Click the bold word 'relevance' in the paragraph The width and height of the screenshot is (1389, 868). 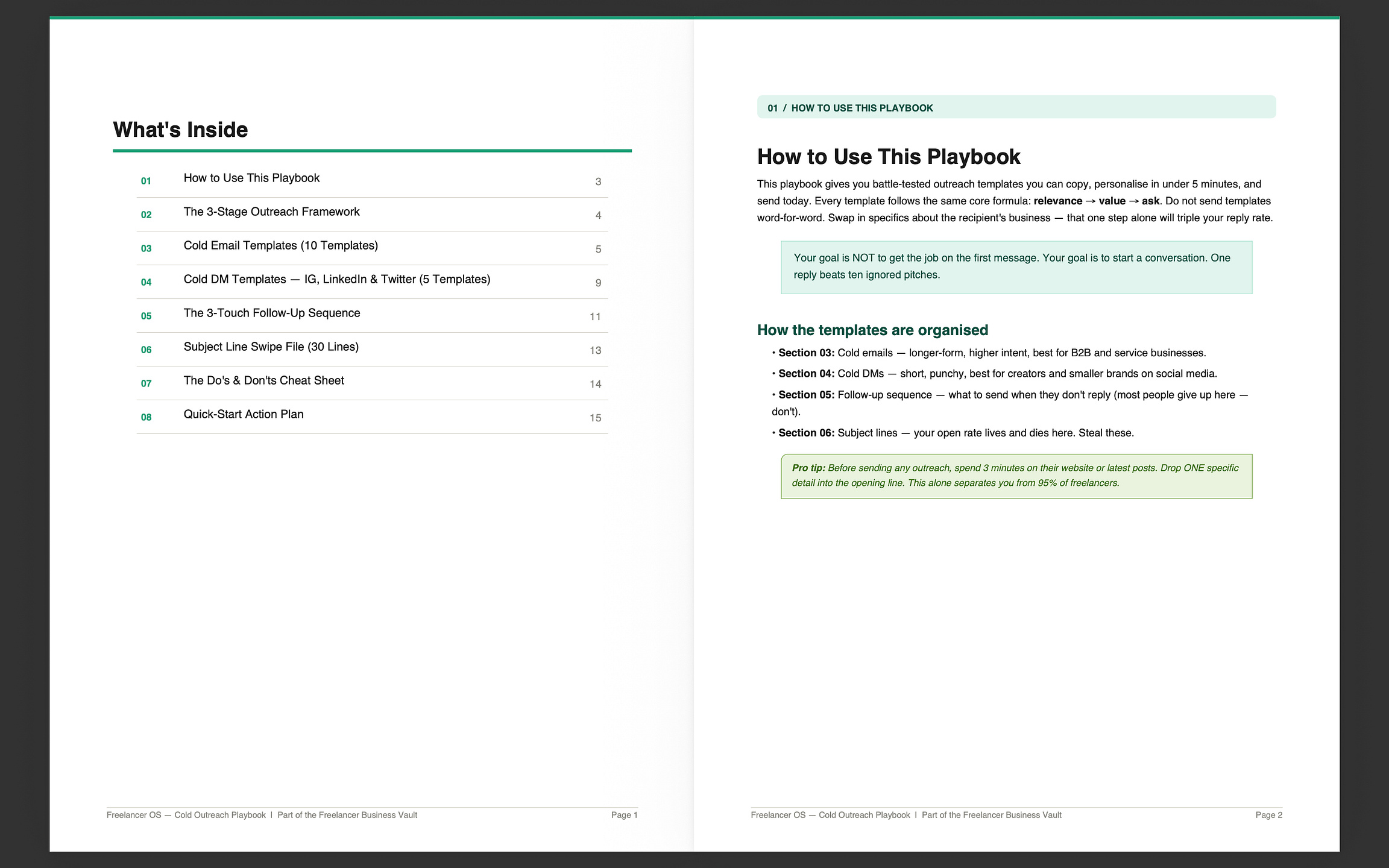pos(1057,201)
